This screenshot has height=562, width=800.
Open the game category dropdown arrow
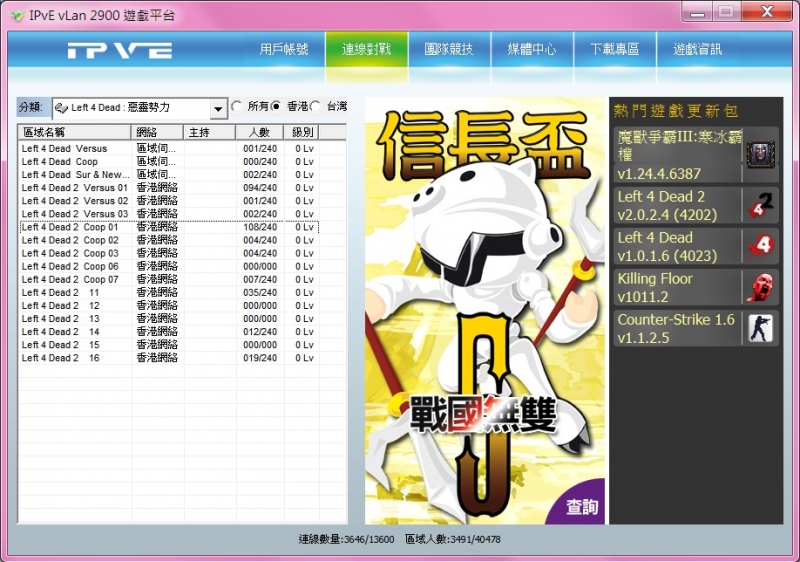(218, 109)
